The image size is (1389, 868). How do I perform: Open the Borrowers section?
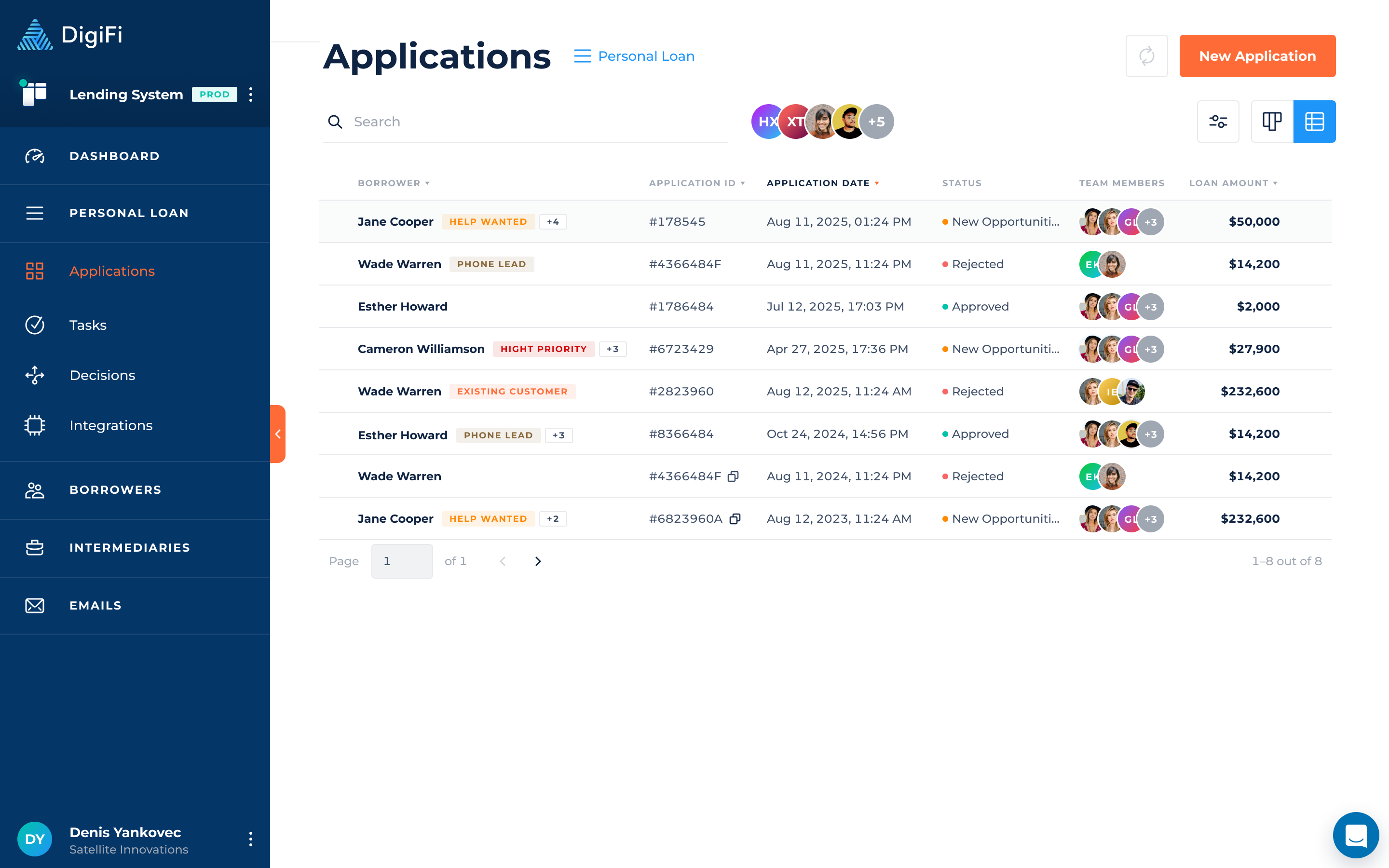point(135,489)
